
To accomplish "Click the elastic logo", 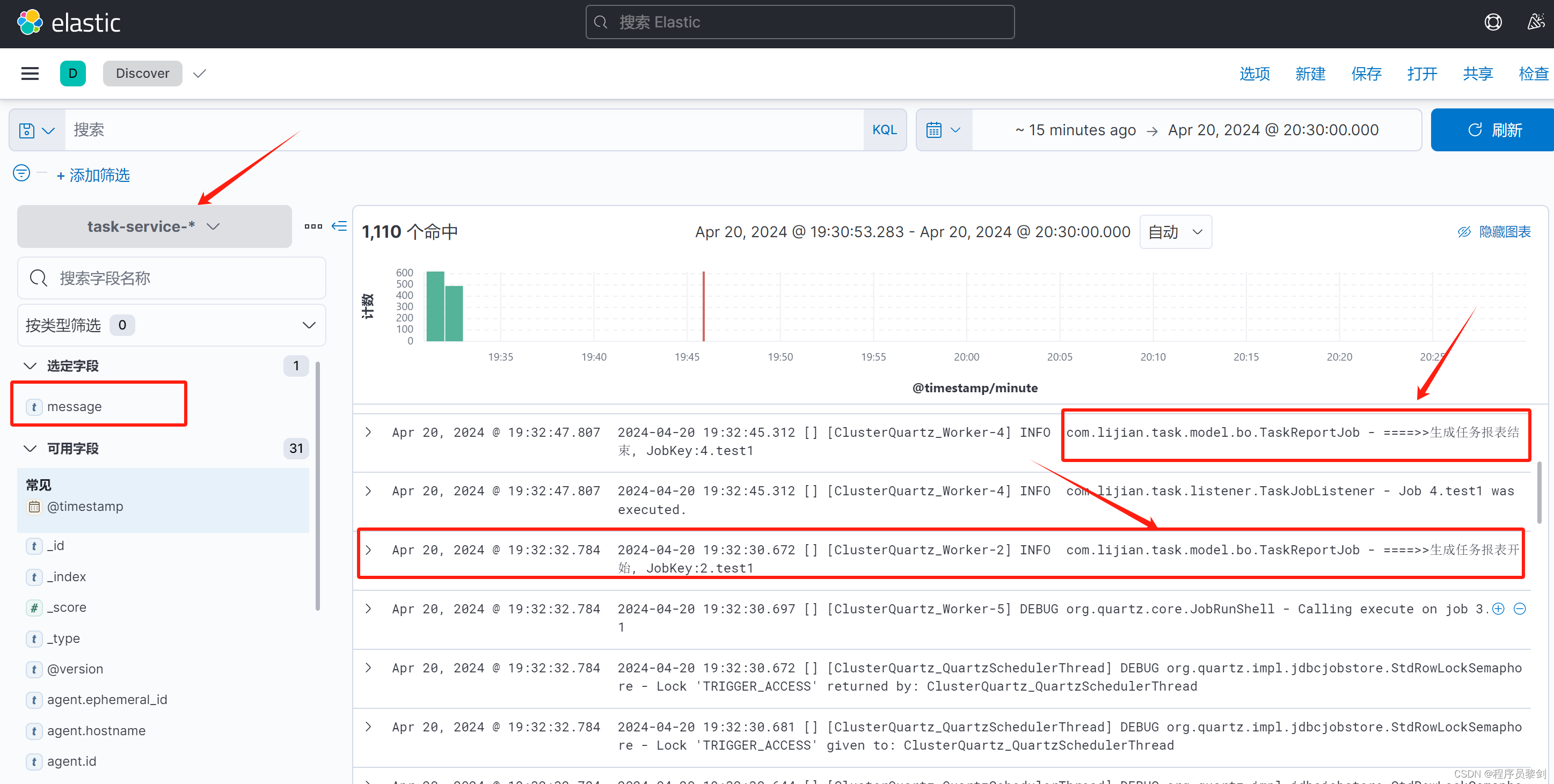I will [x=68, y=21].
